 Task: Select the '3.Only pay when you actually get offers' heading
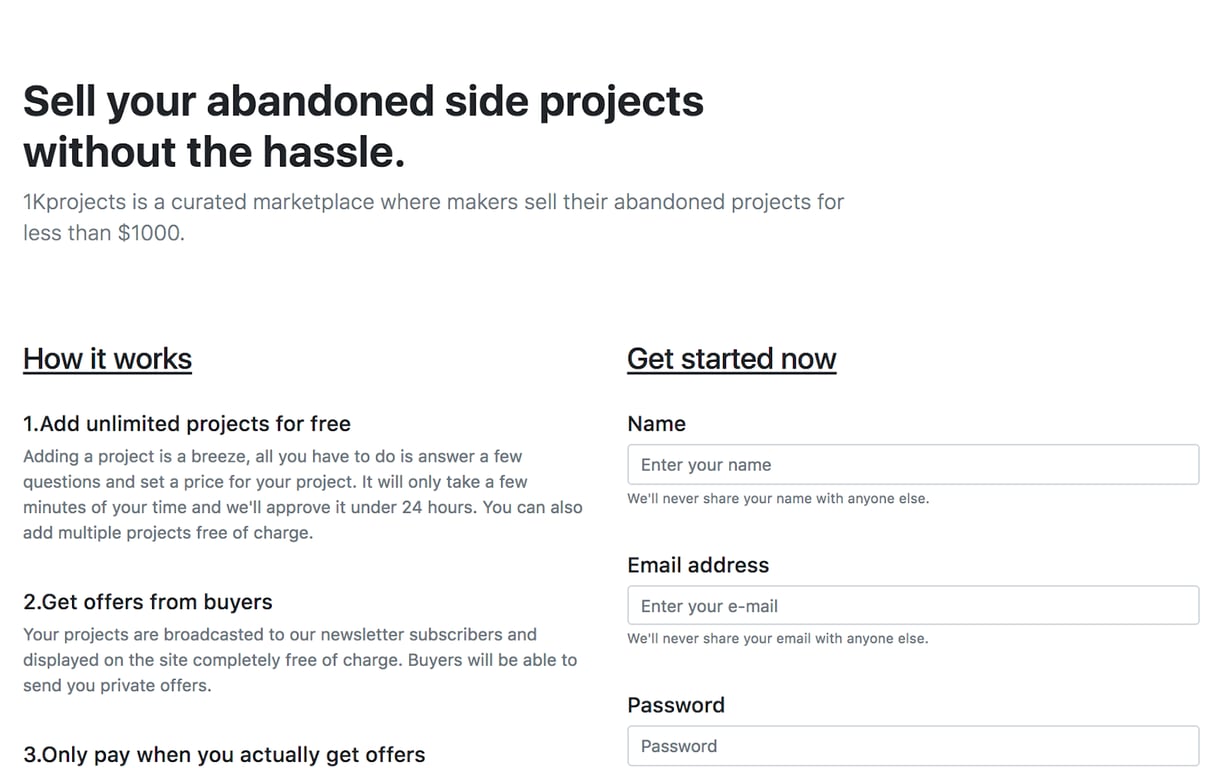224,754
